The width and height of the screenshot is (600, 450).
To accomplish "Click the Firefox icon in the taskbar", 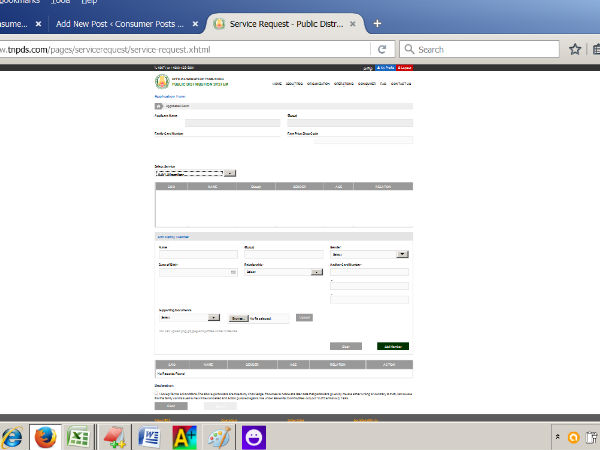I will pos(45,436).
